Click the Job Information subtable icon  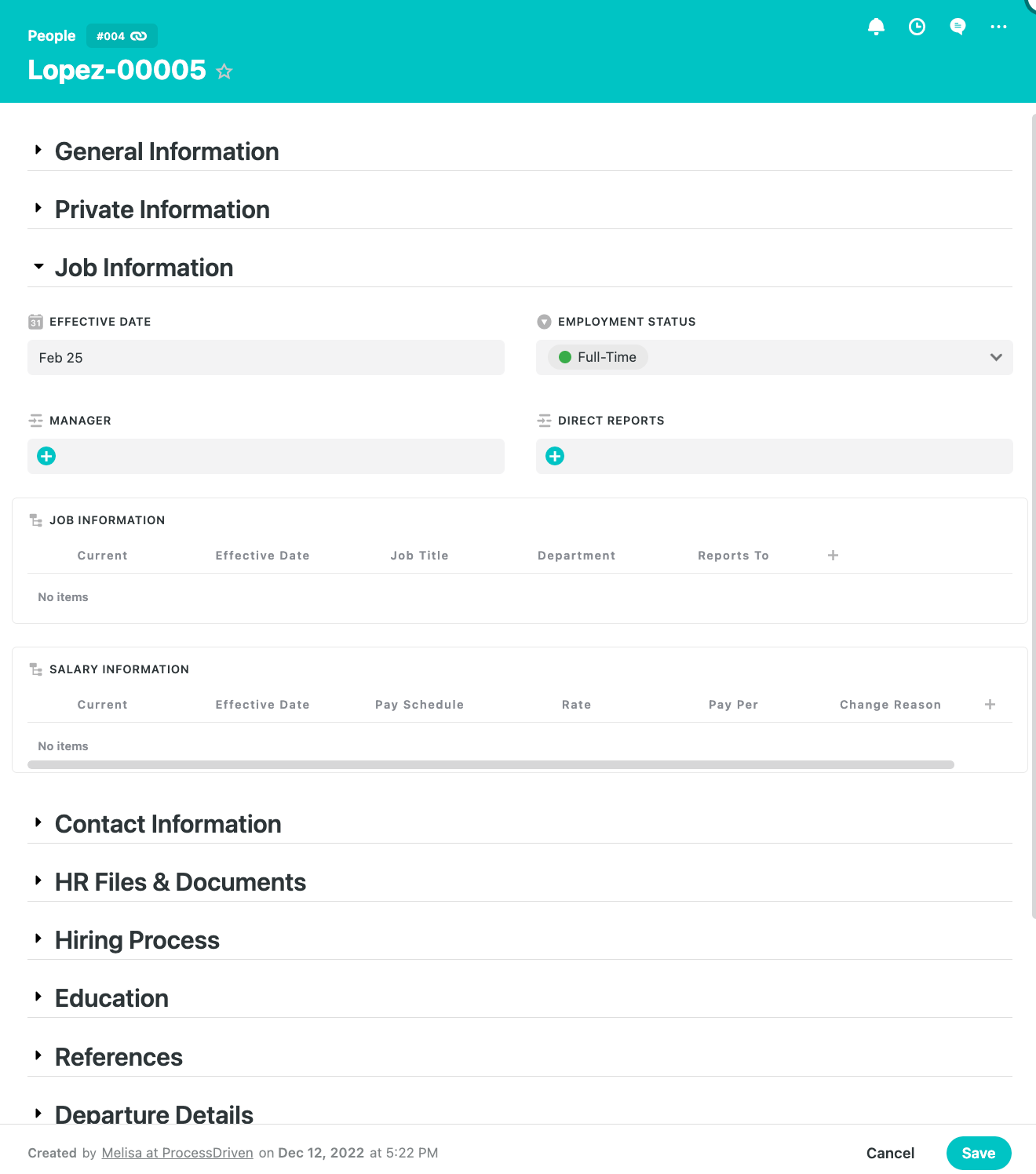click(x=35, y=520)
